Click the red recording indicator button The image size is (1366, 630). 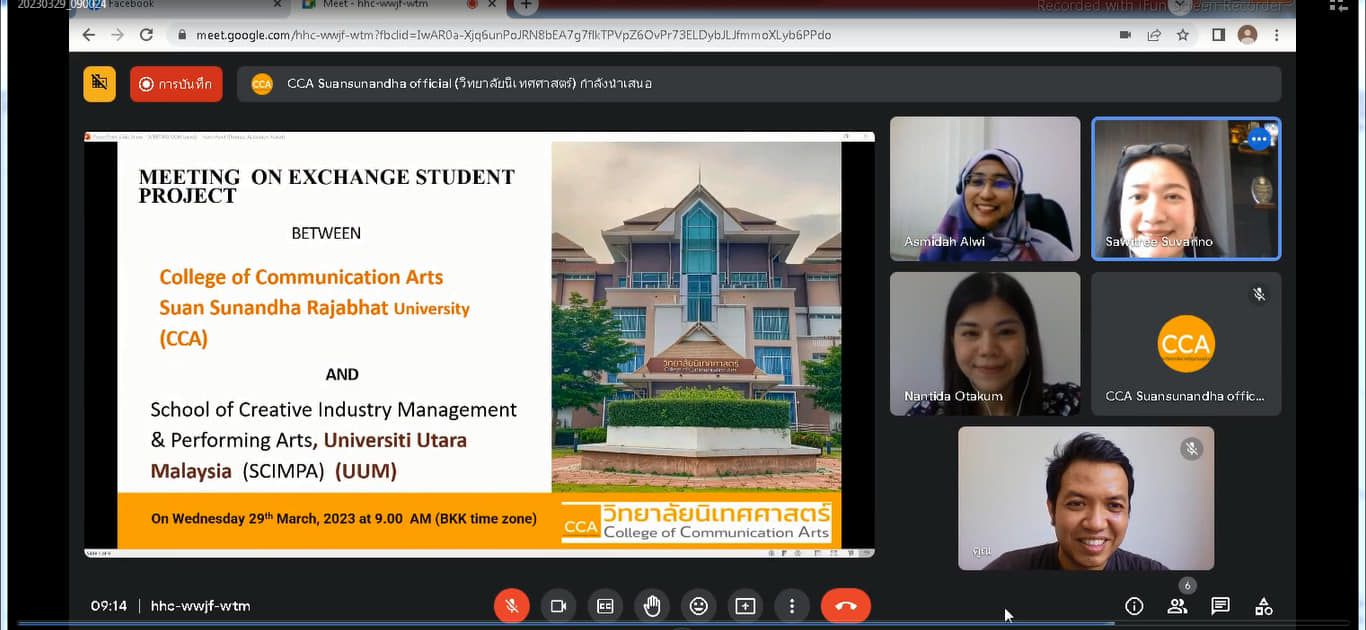pos(176,84)
